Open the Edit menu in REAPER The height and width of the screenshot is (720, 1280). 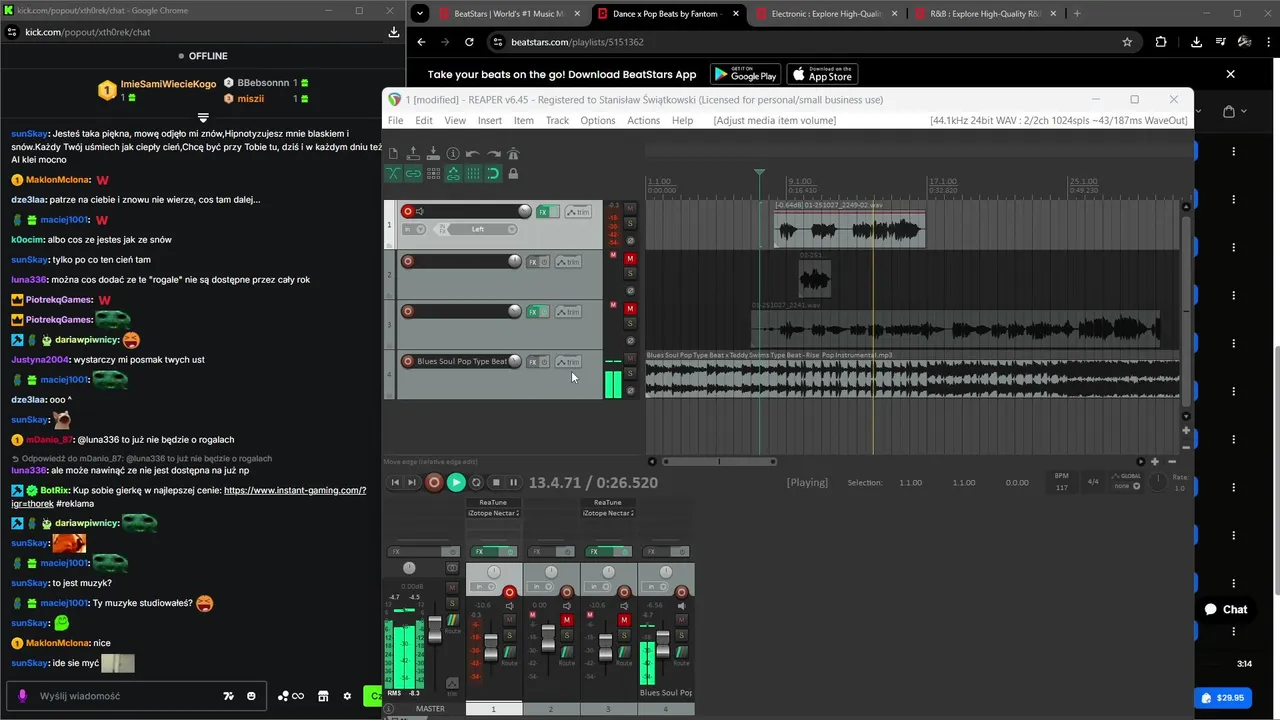coord(424,120)
